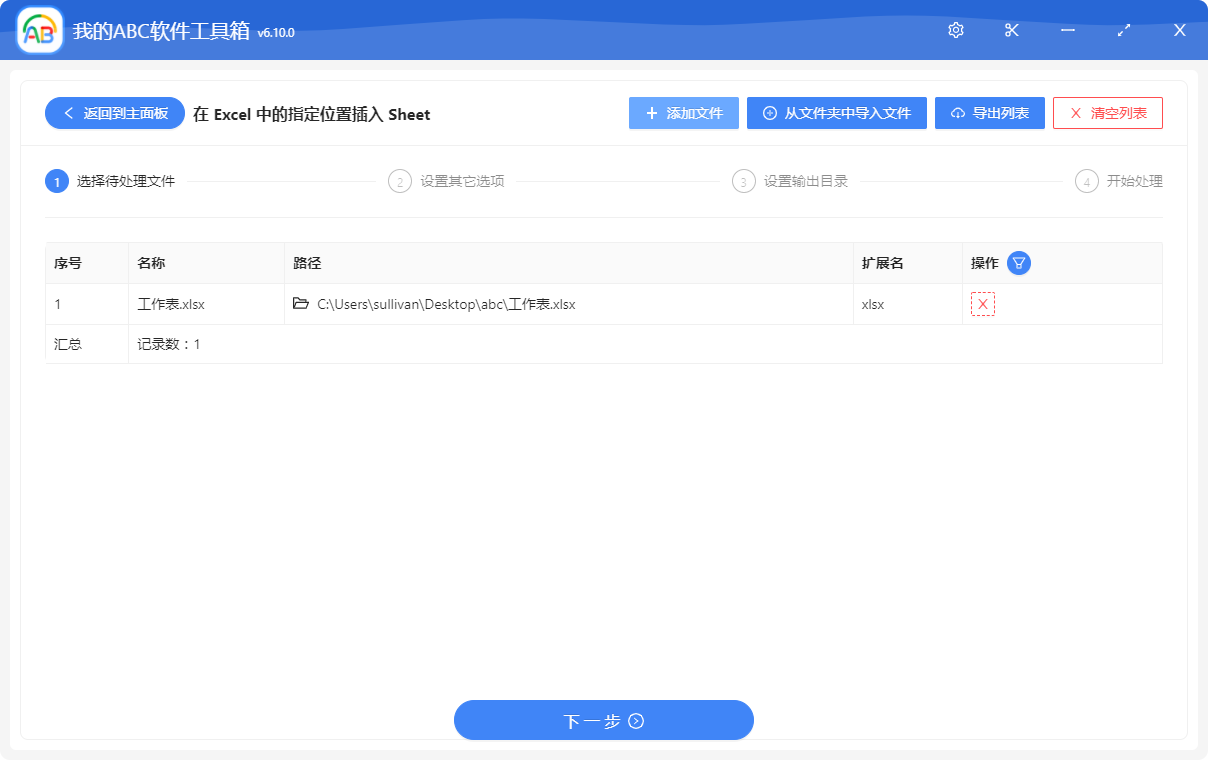1208x760 pixels.
Task: Open settings via the gear icon
Action: (x=956, y=30)
